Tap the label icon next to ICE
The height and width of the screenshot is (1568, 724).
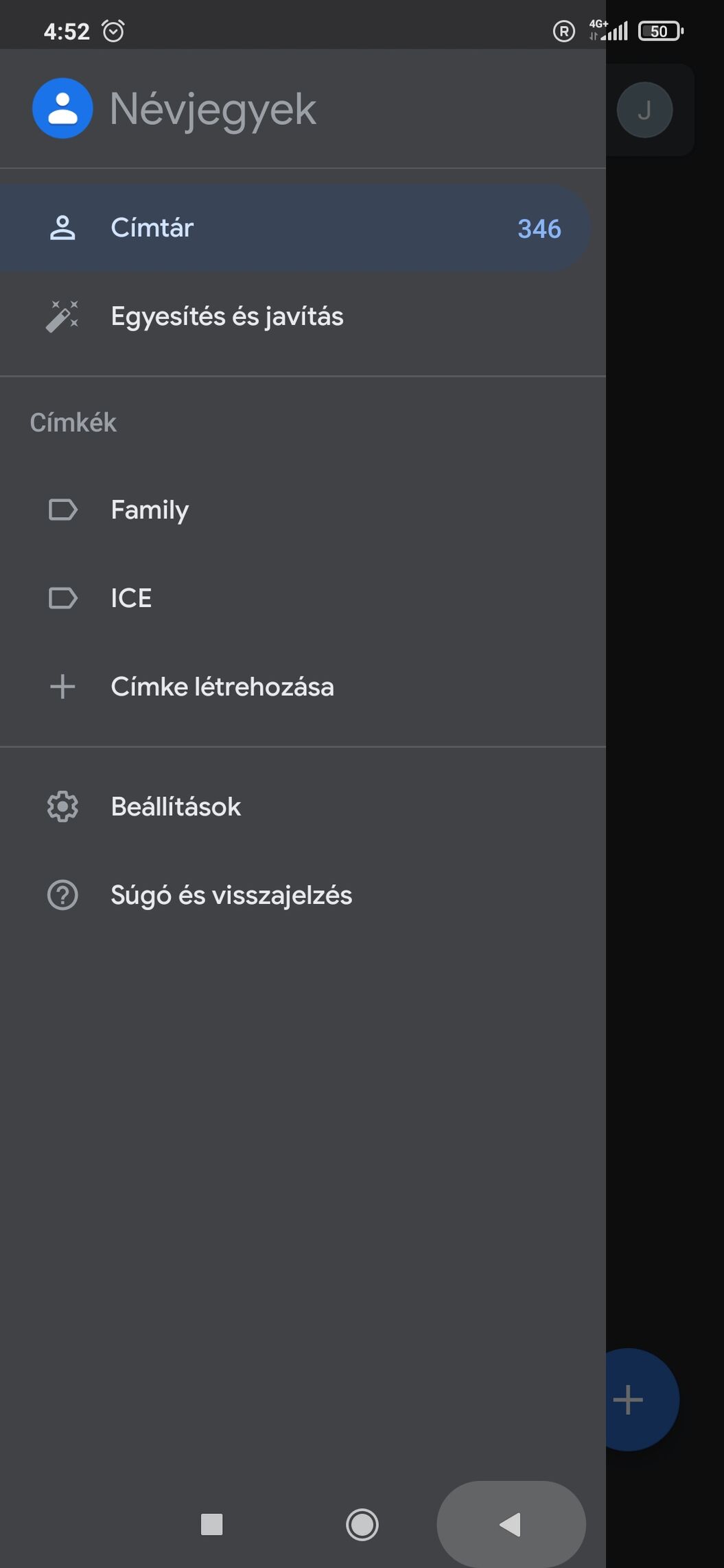point(62,598)
